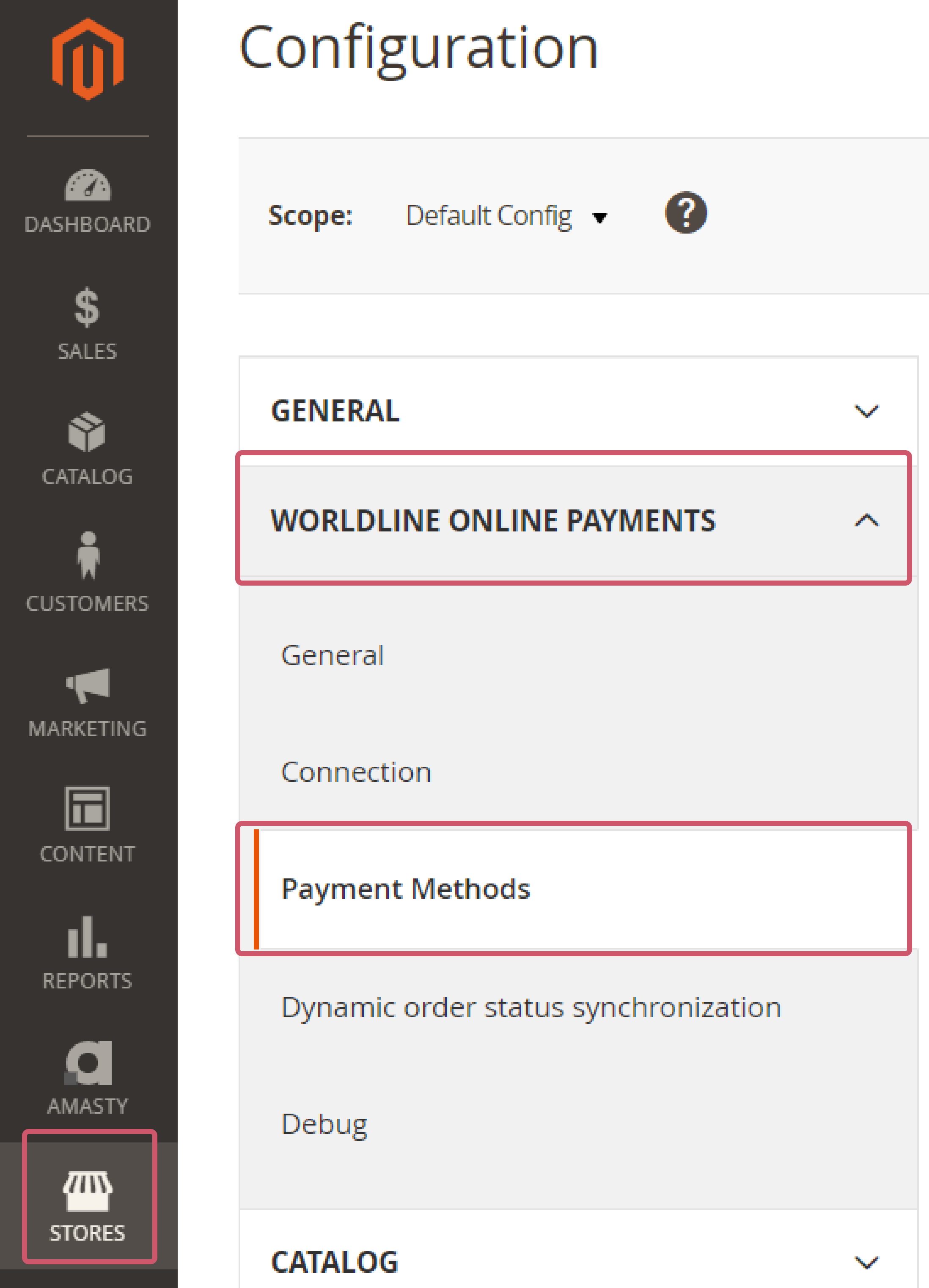Open the Dashboard sidebar icon
This screenshot has width=929, height=1288.
[x=88, y=186]
